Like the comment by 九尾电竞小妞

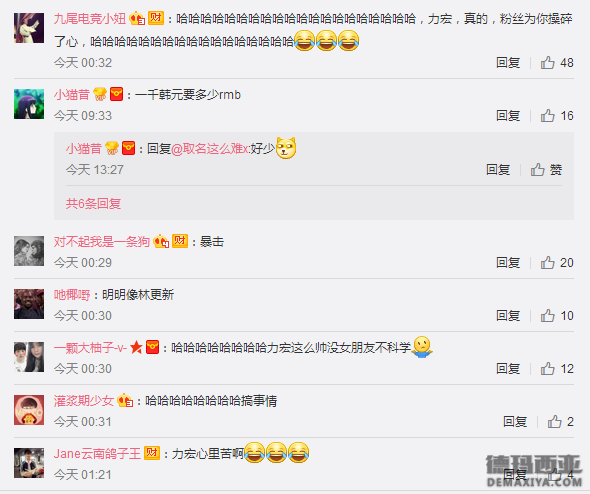(x=557, y=62)
